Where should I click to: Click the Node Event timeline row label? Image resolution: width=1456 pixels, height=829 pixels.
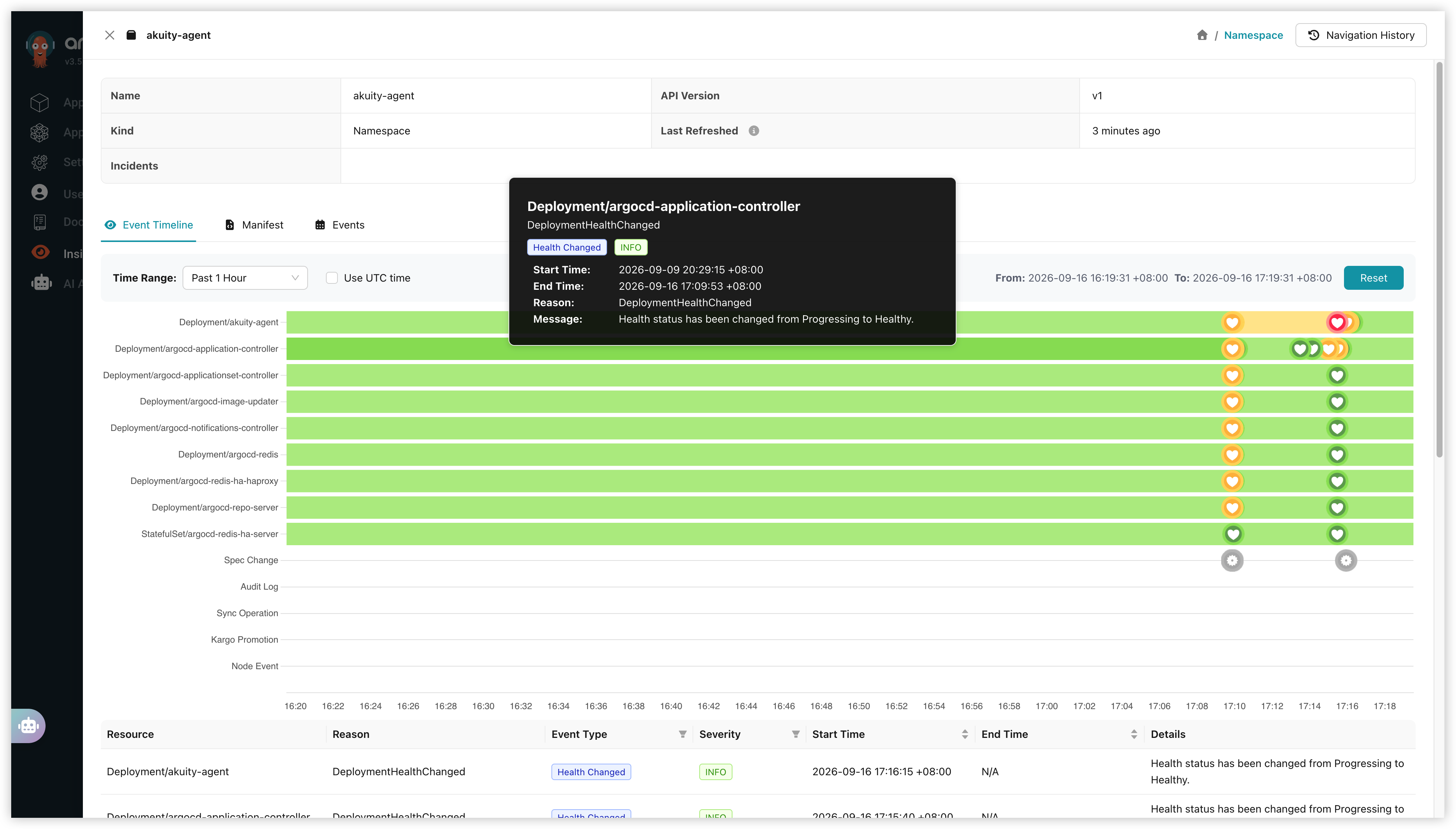point(255,666)
